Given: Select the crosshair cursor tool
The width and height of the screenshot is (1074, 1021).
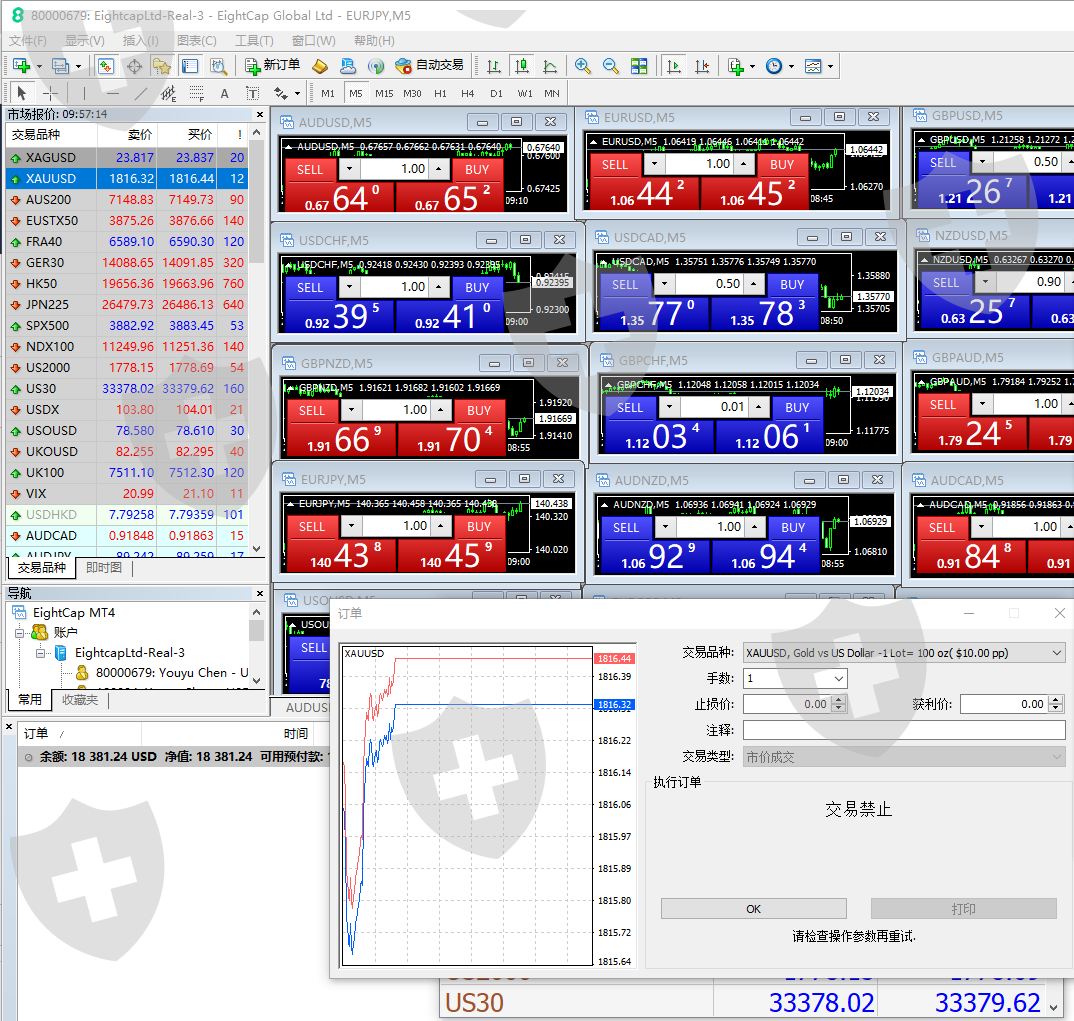Looking at the screenshot, I should (x=50, y=93).
